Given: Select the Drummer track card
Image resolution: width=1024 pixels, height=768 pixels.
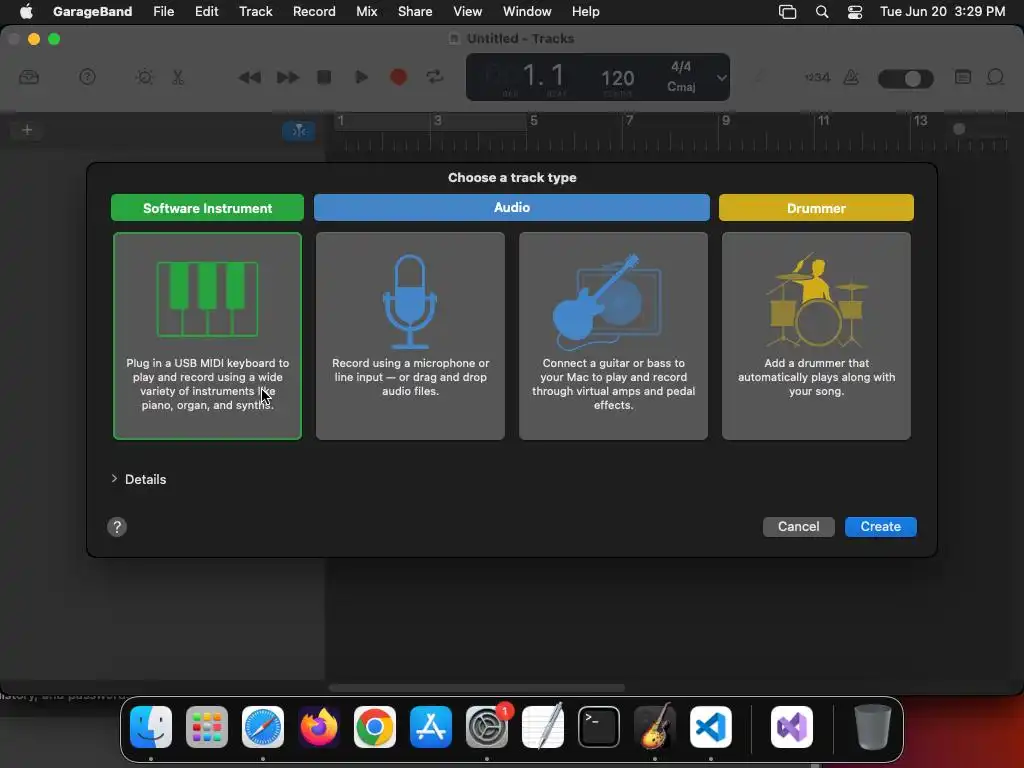Looking at the screenshot, I should coord(816,336).
